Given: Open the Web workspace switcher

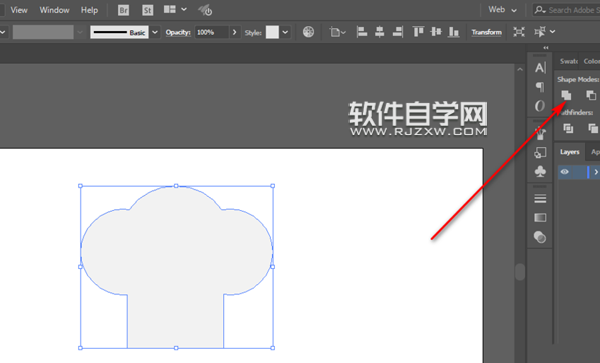Looking at the screenshot, I should click(x=502, y=10).
